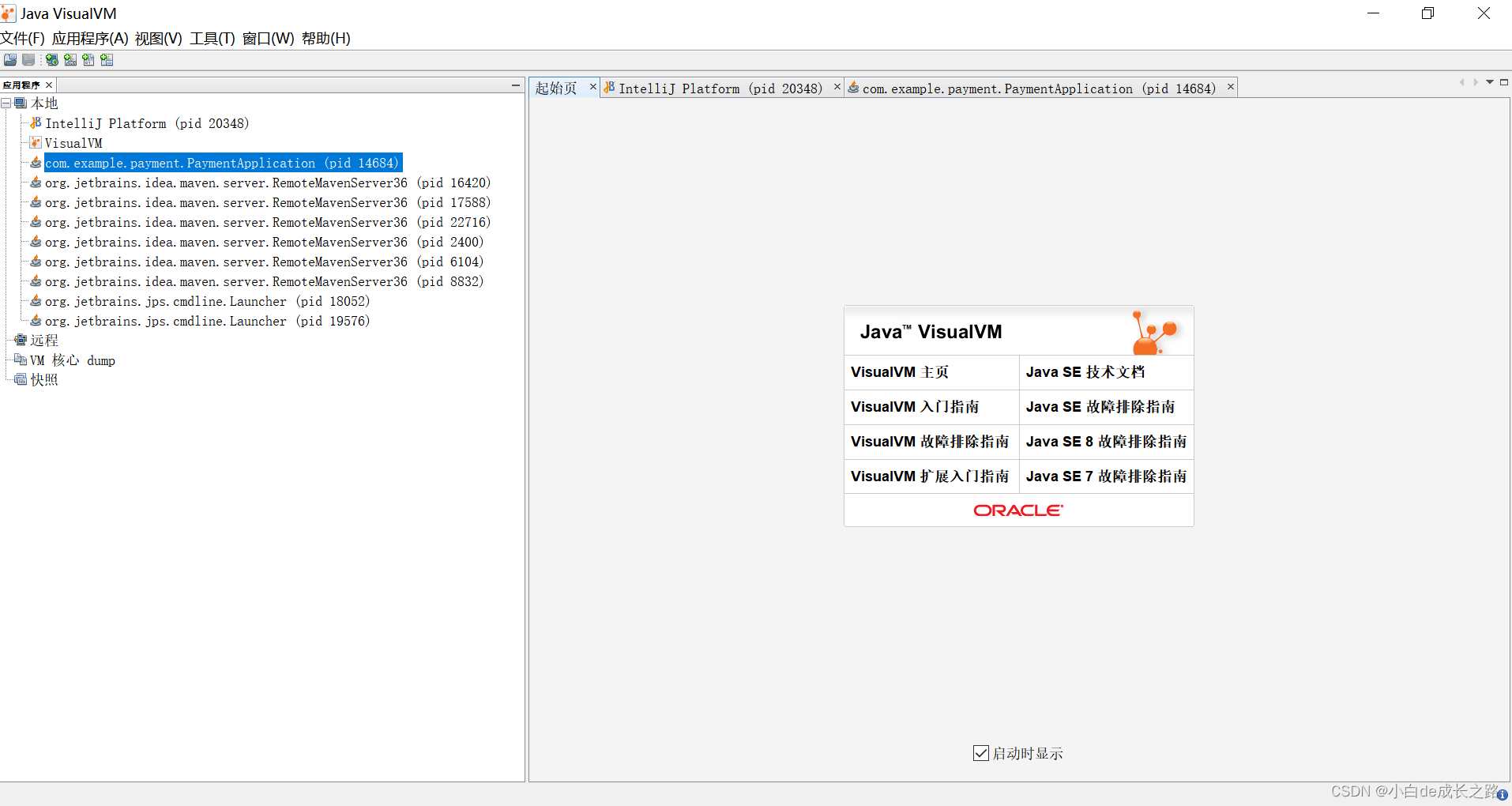Minimize the 应用程序 side panel
1512x806 pixels.
coord(516,85)
